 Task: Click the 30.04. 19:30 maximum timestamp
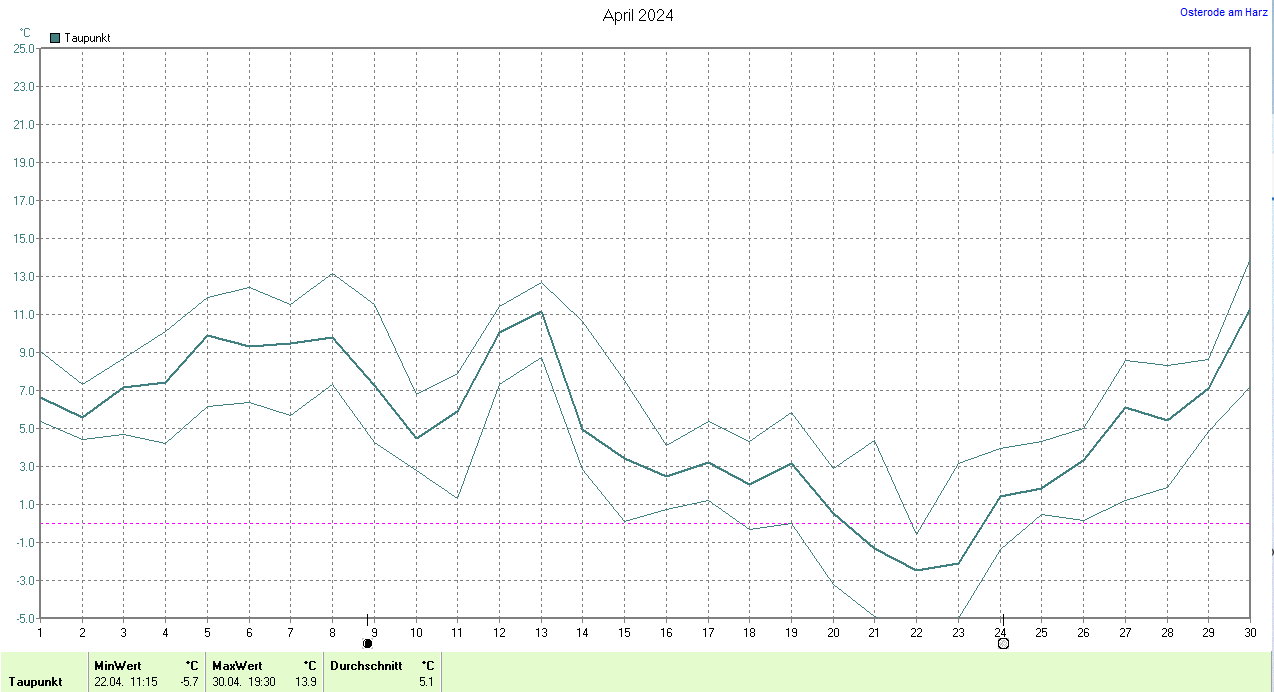coord(244,681)
